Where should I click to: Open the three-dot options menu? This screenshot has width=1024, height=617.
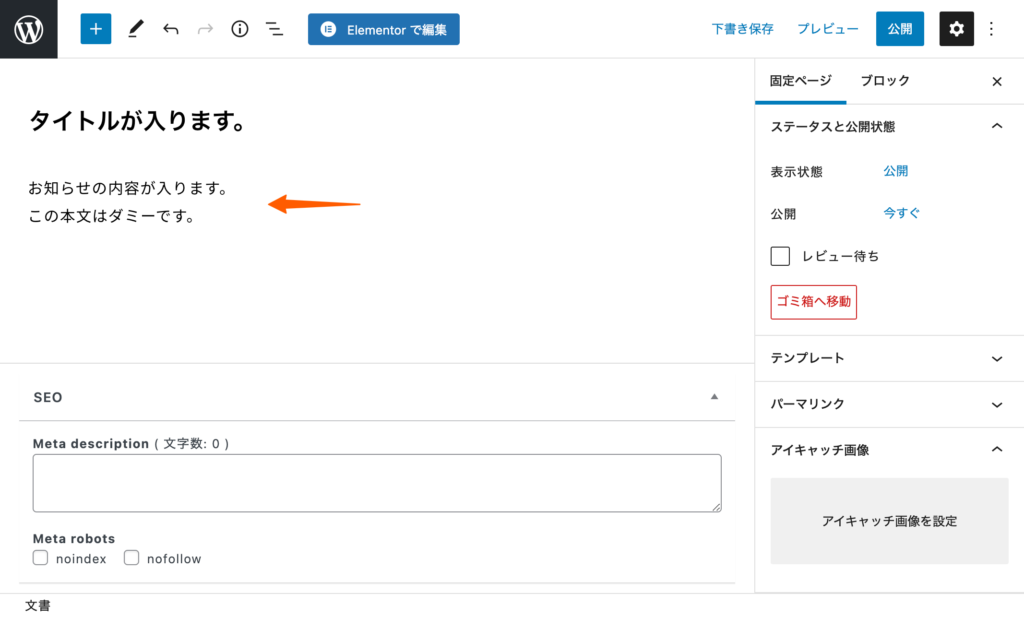pos(991,29)
